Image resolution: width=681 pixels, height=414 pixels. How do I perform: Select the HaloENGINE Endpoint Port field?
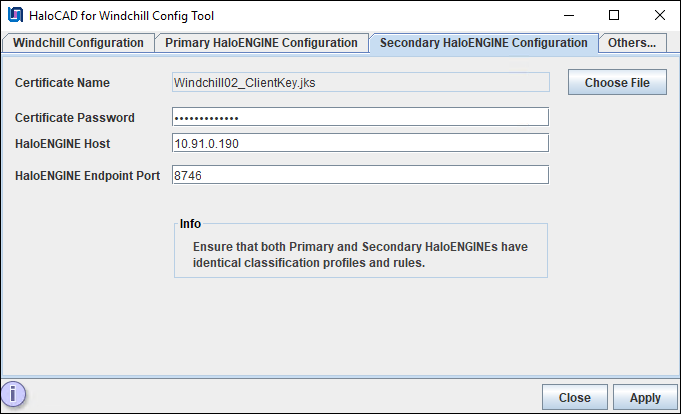(x=360, y=175)
